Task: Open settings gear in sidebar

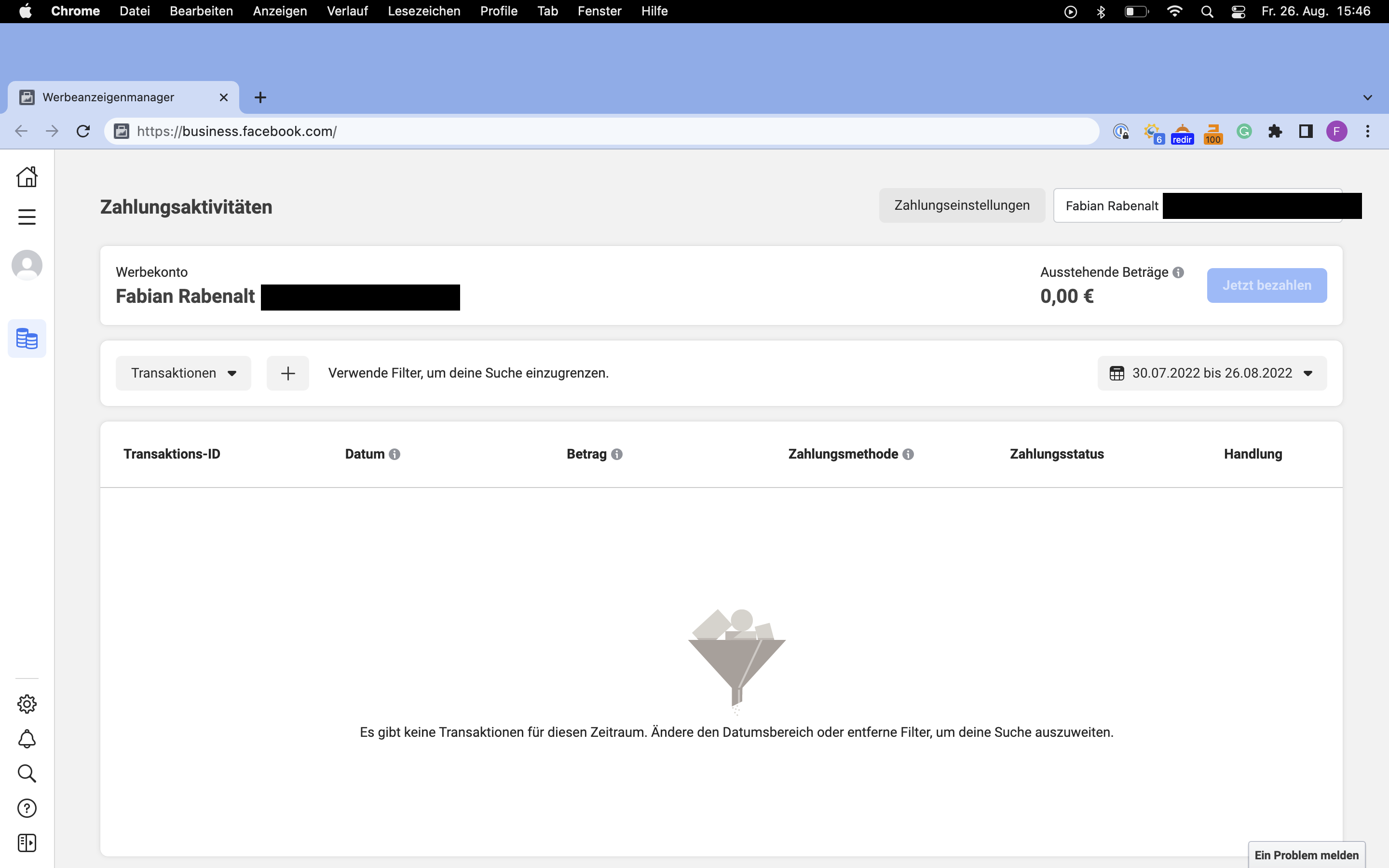Action: tap(27, 704)
